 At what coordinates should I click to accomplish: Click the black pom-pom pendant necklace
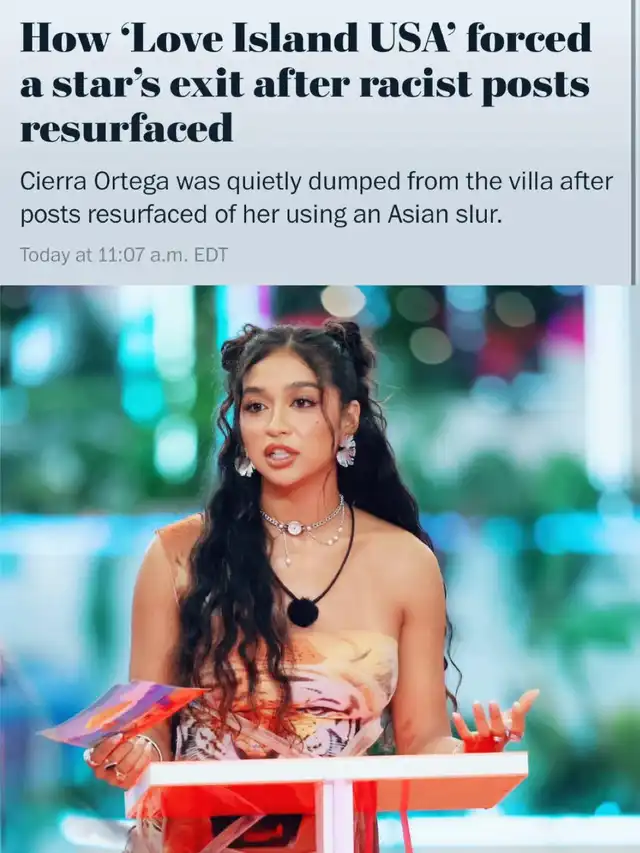303,610
